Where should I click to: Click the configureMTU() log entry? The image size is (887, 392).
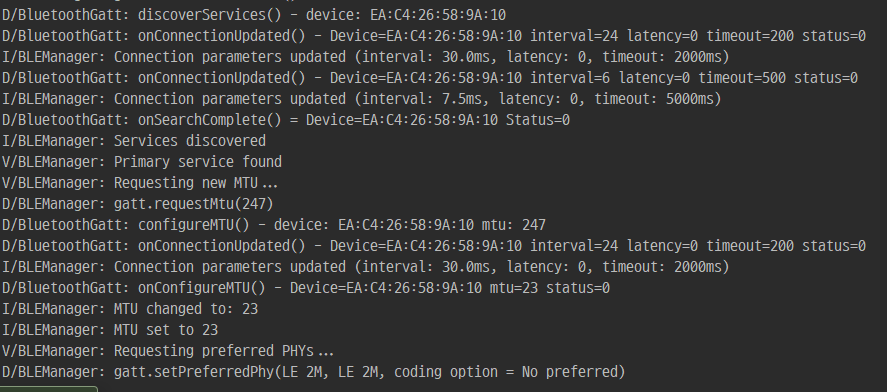274,225
